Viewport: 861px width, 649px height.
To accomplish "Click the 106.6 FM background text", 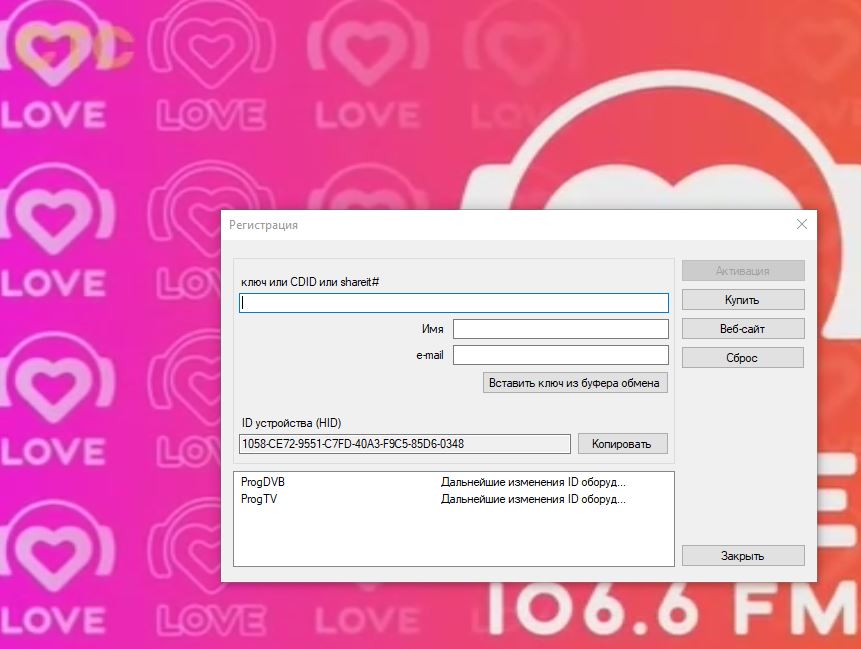I will pyautogui.click(x=670, y=614).
